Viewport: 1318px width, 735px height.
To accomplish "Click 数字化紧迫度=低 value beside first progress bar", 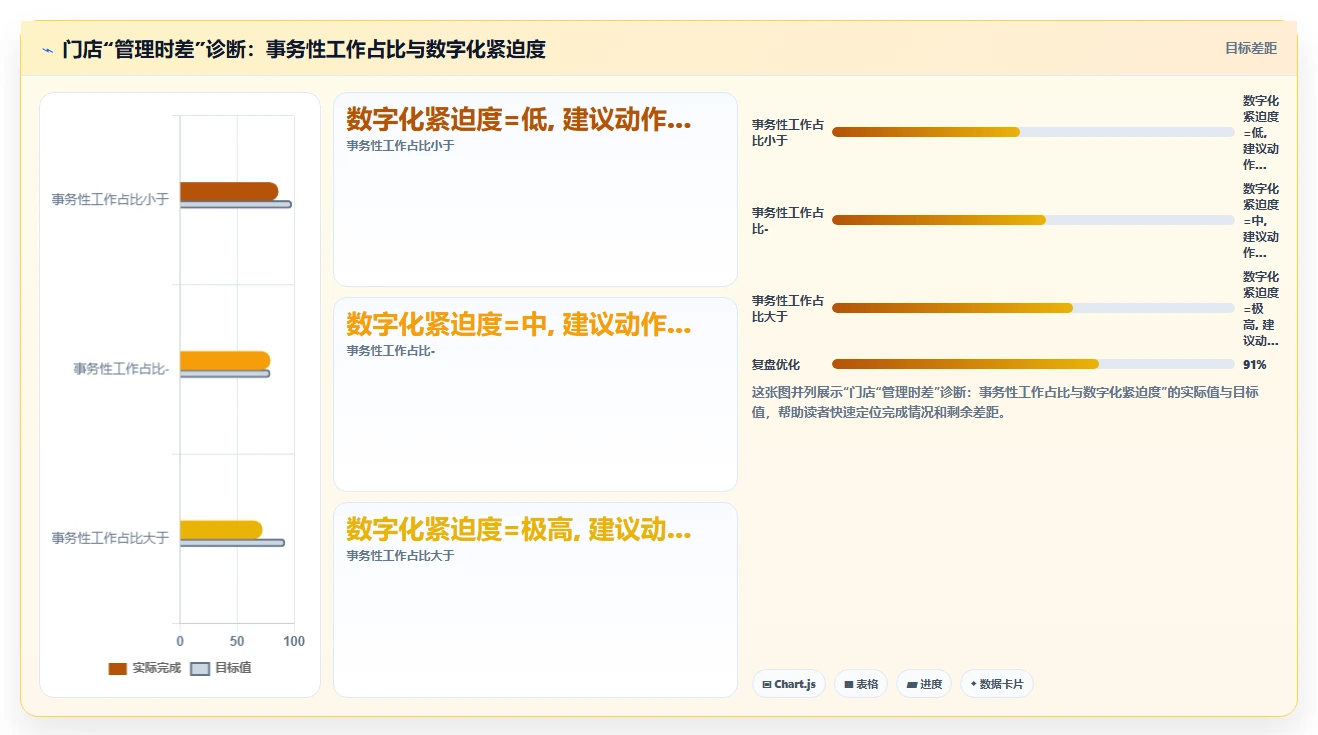I will click(x=1261, y=133).
